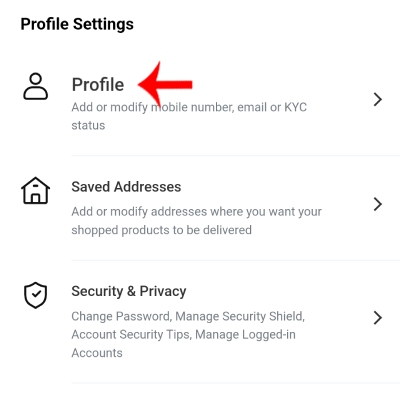Click the 'status' word under Profile
The height and width of the screenshot is (393, 400).
point(88,126)
